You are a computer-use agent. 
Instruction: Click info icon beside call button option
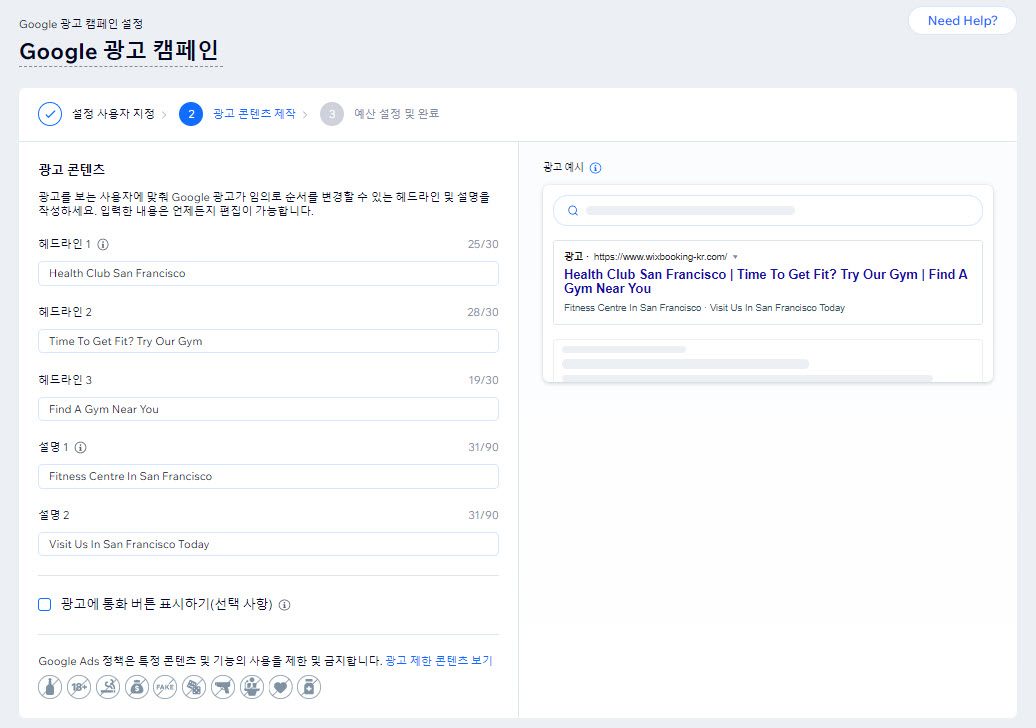click(x=285, y=604)
